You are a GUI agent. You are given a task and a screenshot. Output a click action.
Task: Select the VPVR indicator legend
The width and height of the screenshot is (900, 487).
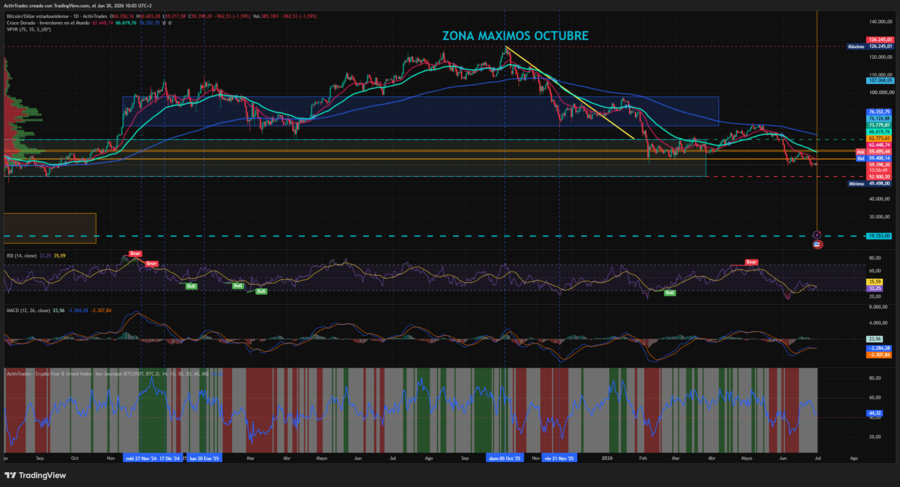pyautogui.click(x=29, y=29)
